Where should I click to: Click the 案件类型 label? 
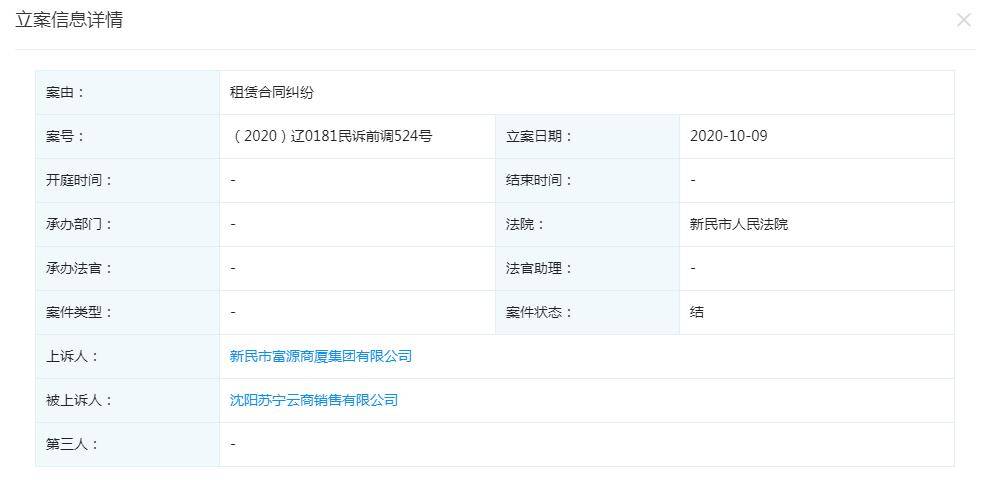[x=79, y=312]
